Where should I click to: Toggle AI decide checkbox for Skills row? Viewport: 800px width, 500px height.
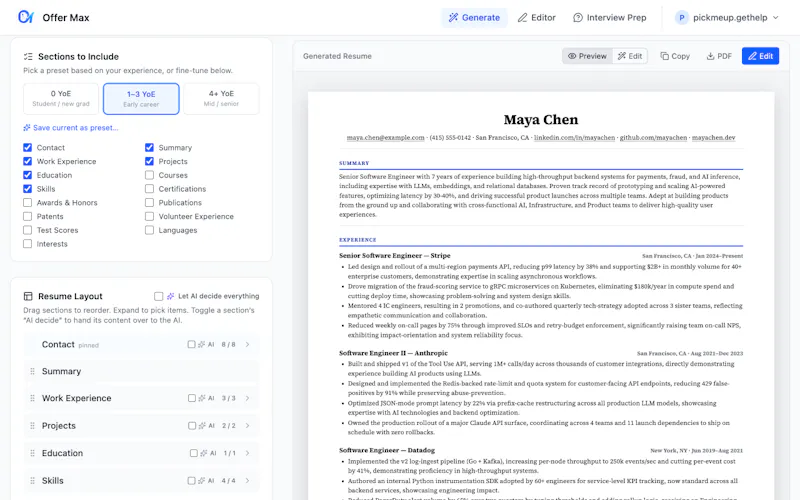(x=191, y=481)
